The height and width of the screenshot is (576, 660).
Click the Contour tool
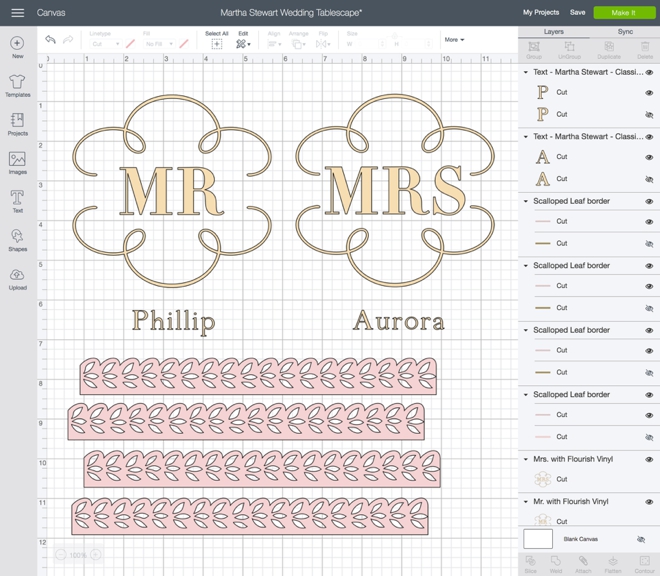[644, 565]
